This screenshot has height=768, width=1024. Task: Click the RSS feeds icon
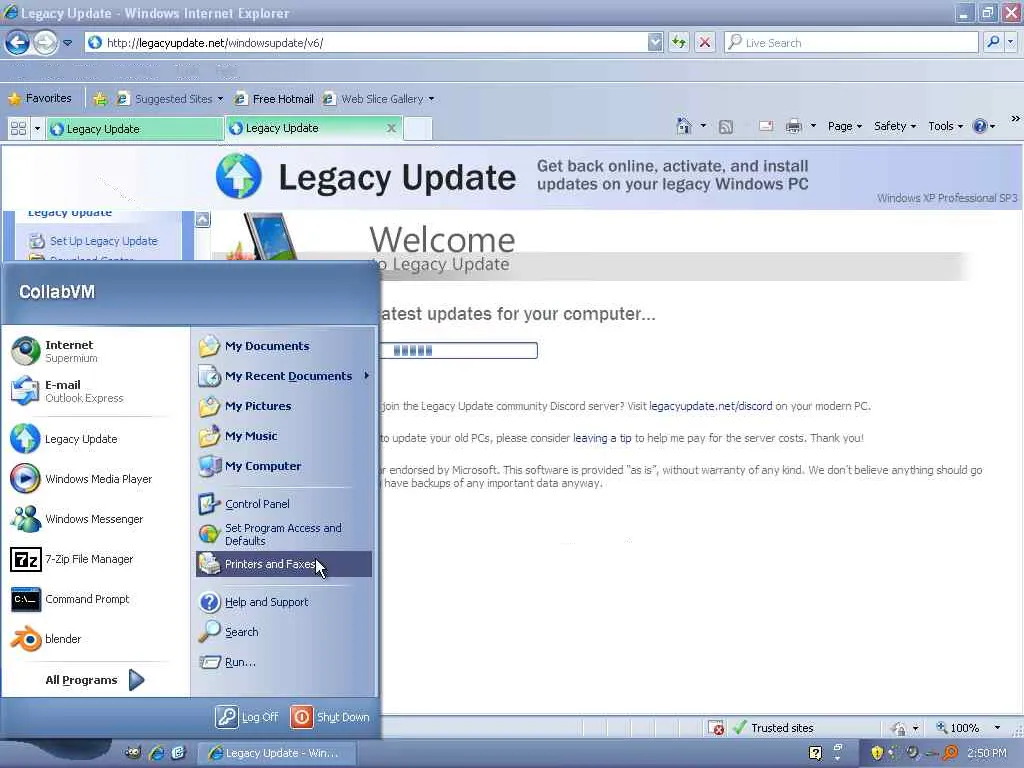point(726,127)
